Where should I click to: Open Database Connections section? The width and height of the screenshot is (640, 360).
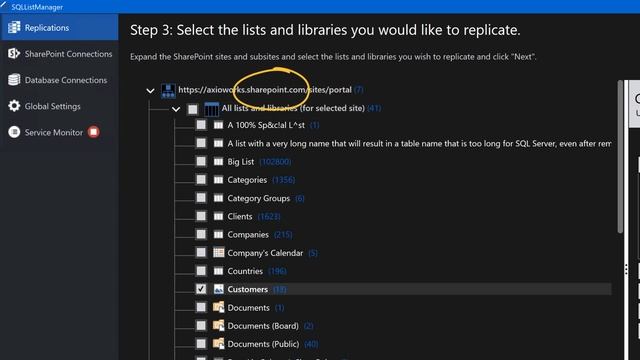(x=59, y=80)
